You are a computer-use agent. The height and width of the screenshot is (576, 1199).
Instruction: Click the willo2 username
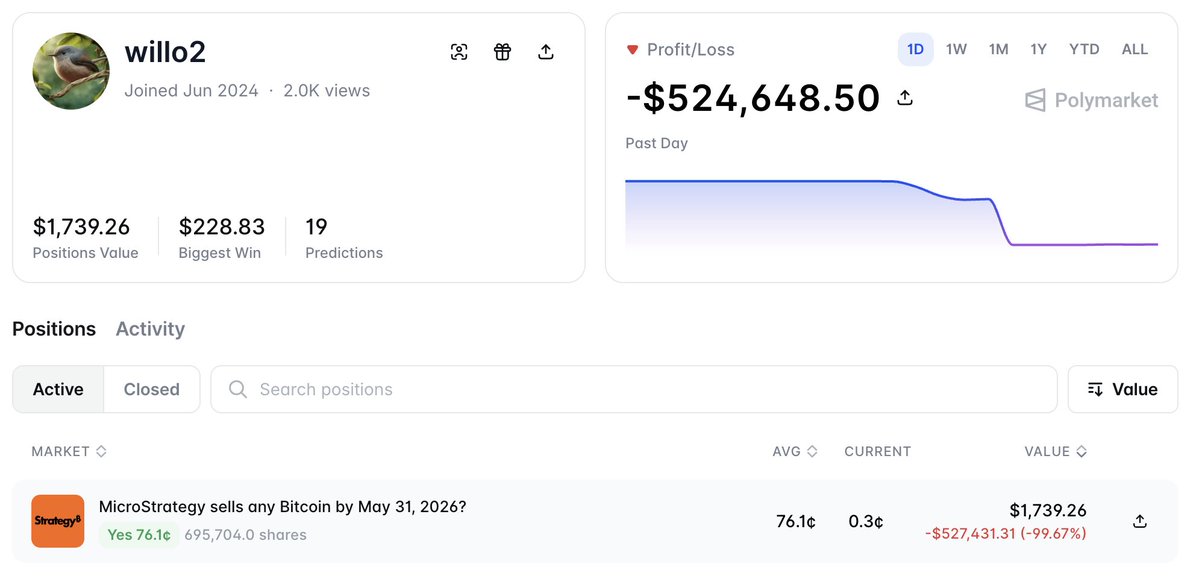(x=165, y=52)
